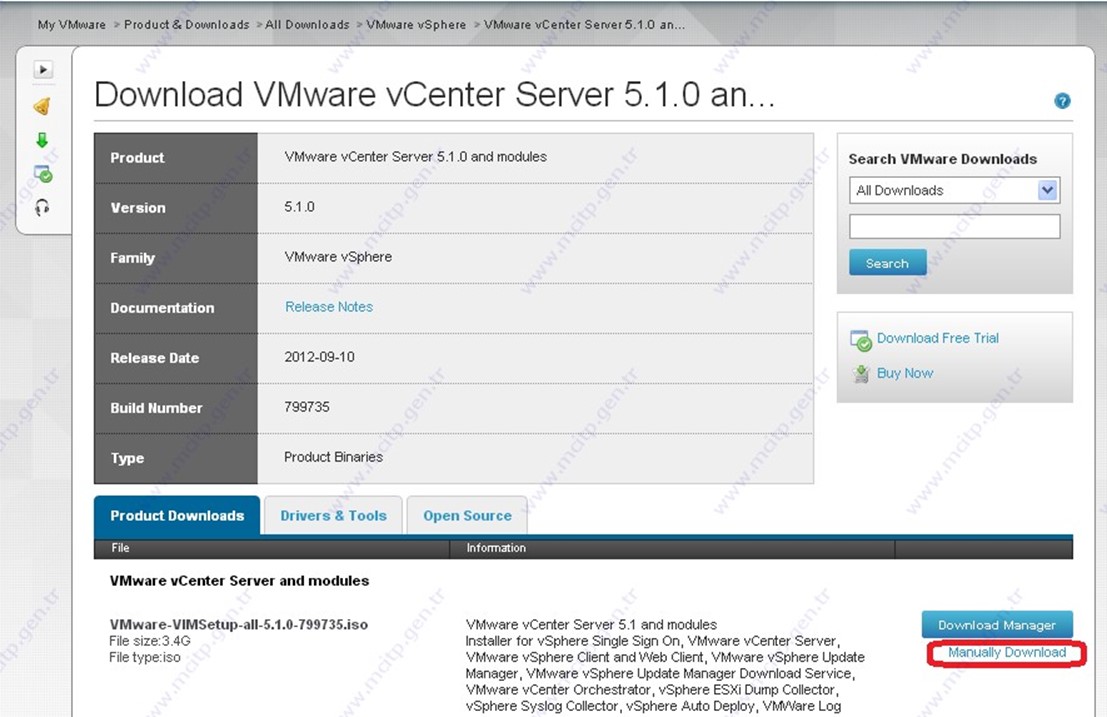This screenshot has width=1107, height=717.
Task: Click the build number value 799735
Action: [x=307, y=407]
